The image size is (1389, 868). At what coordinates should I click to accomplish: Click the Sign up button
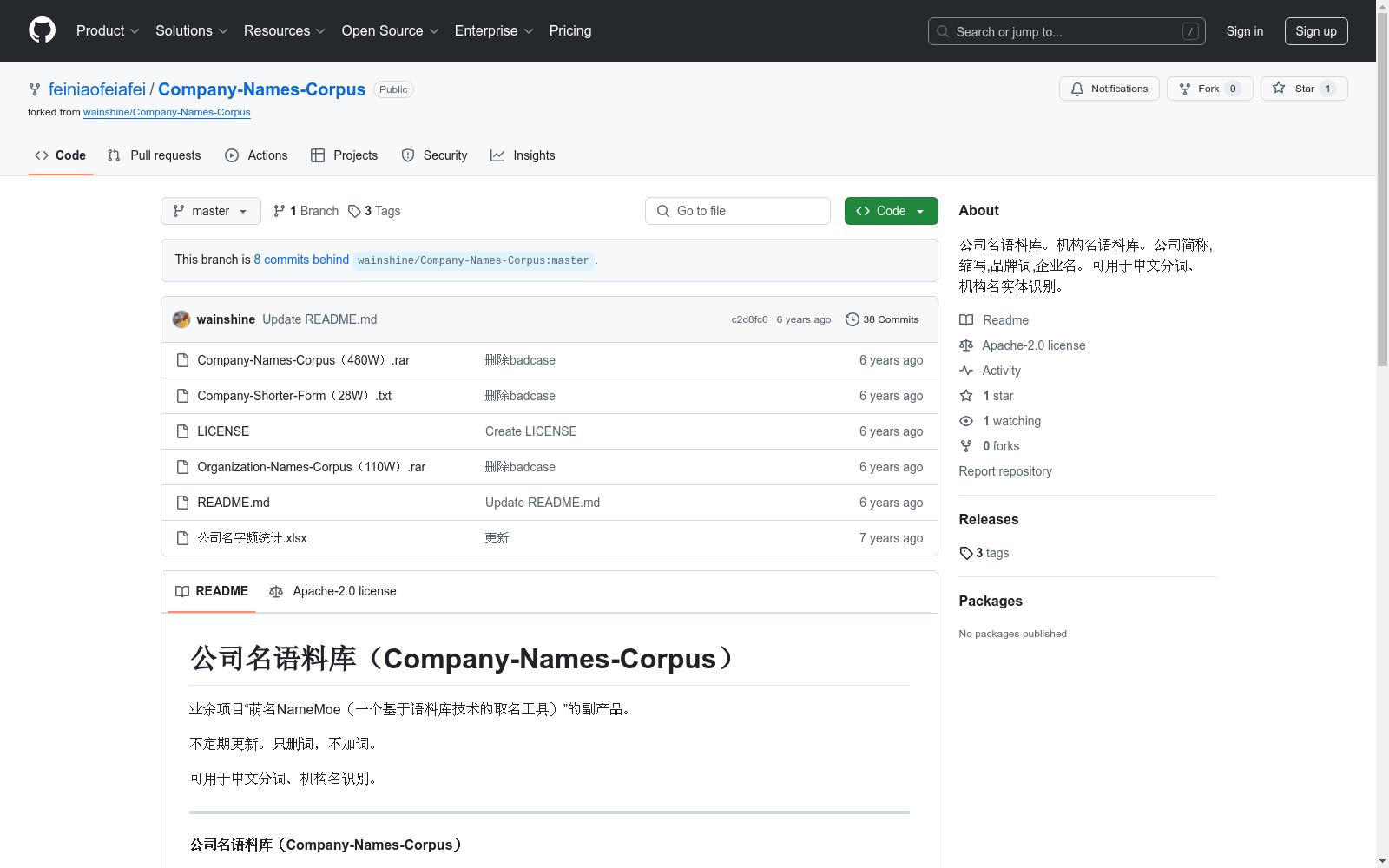click(x=1316, y=31)
